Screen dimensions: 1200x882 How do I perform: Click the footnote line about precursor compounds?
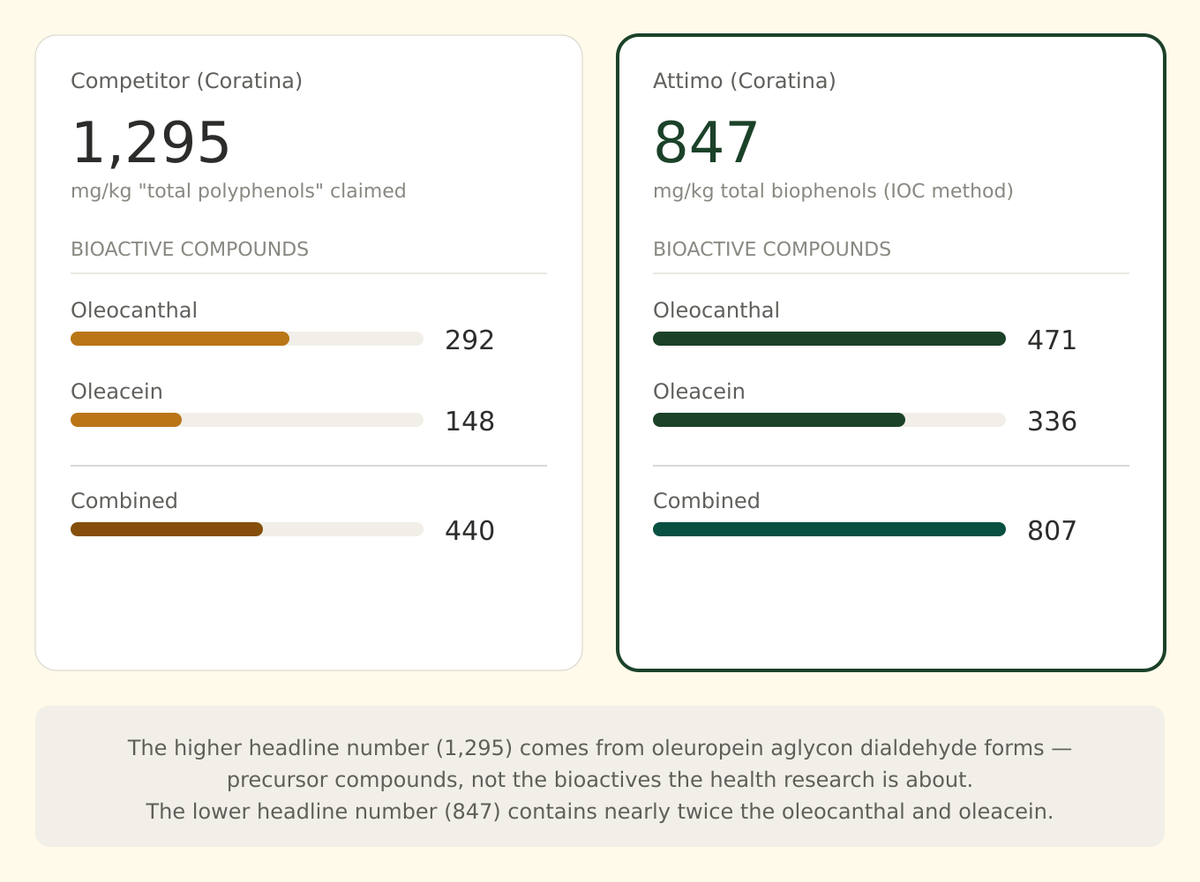click(x=600, y=779)
